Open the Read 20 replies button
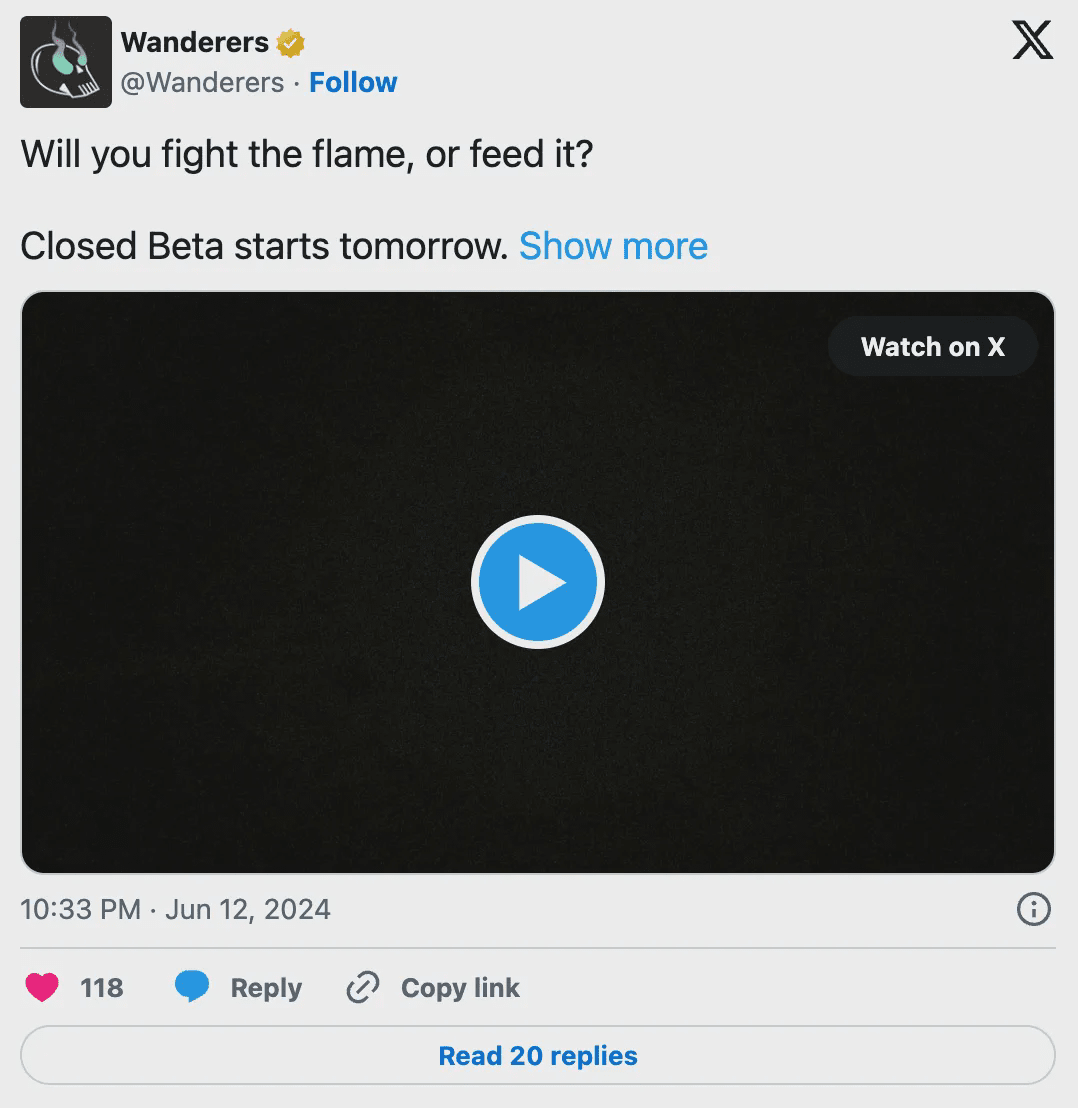Viewport: 1078px width, 1108px height. coord(538,1056)
